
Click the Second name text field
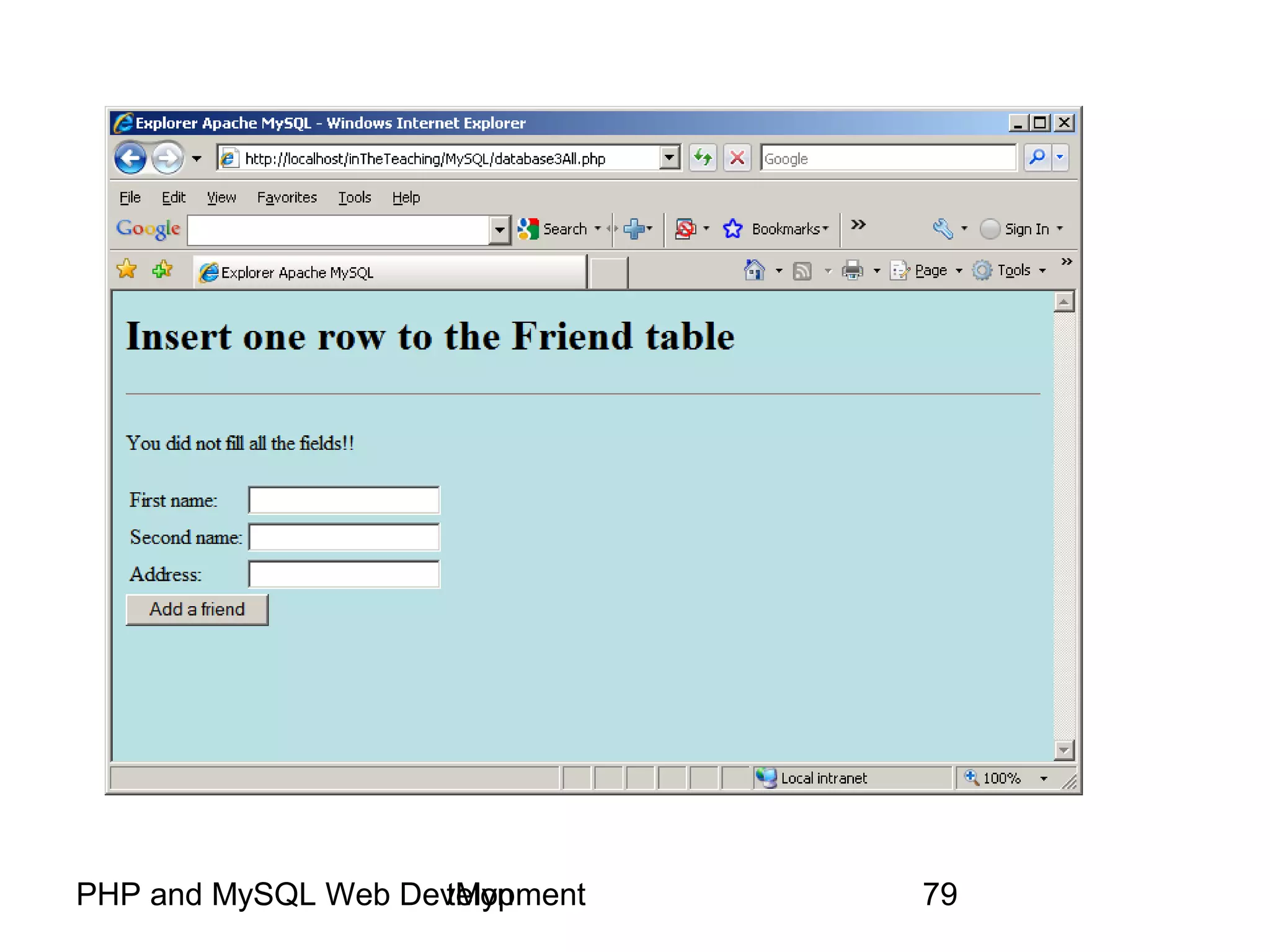(x=344, y=537)
